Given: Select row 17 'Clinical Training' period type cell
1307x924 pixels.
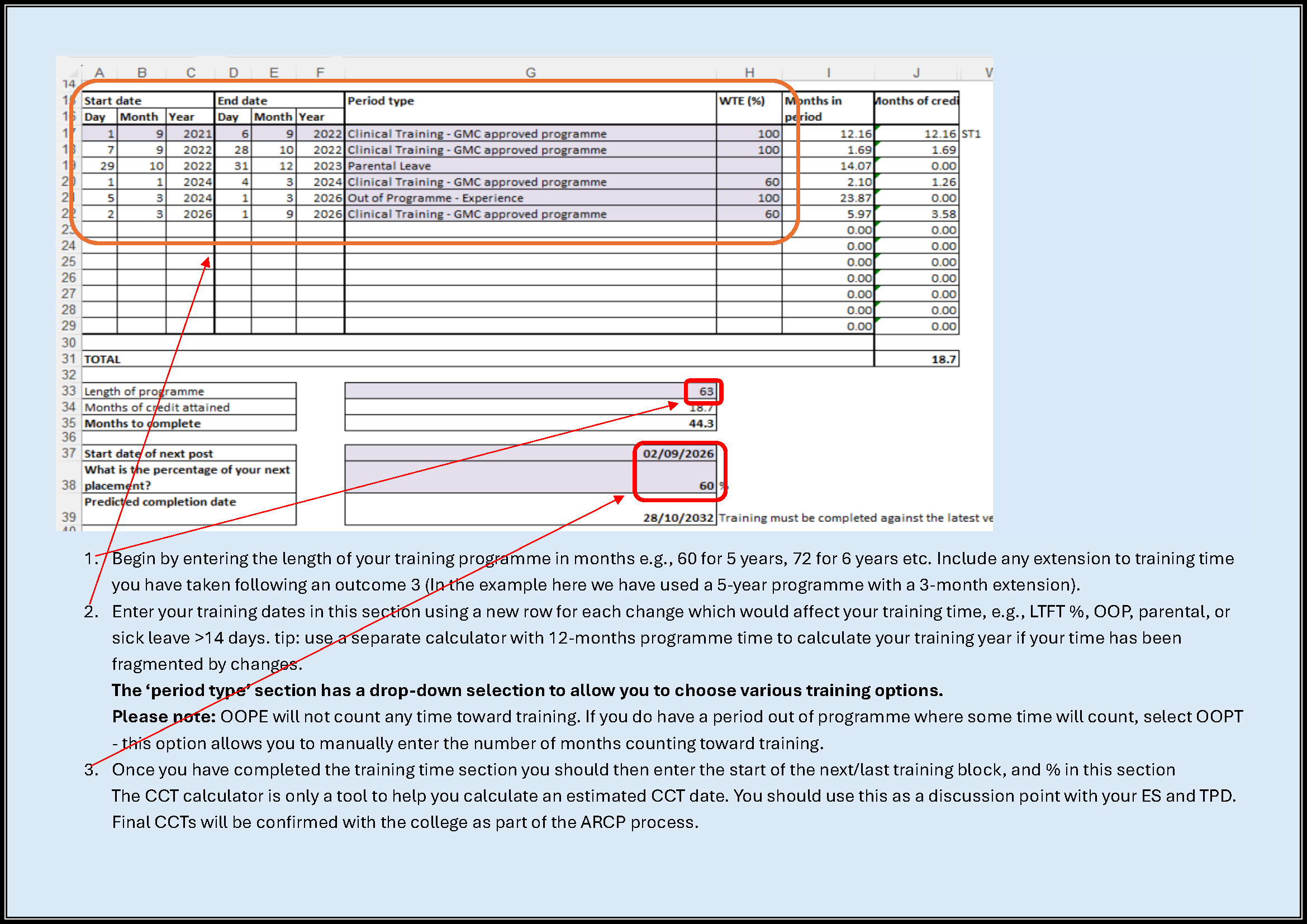Looking at the screenshot, I should (530, 134).
